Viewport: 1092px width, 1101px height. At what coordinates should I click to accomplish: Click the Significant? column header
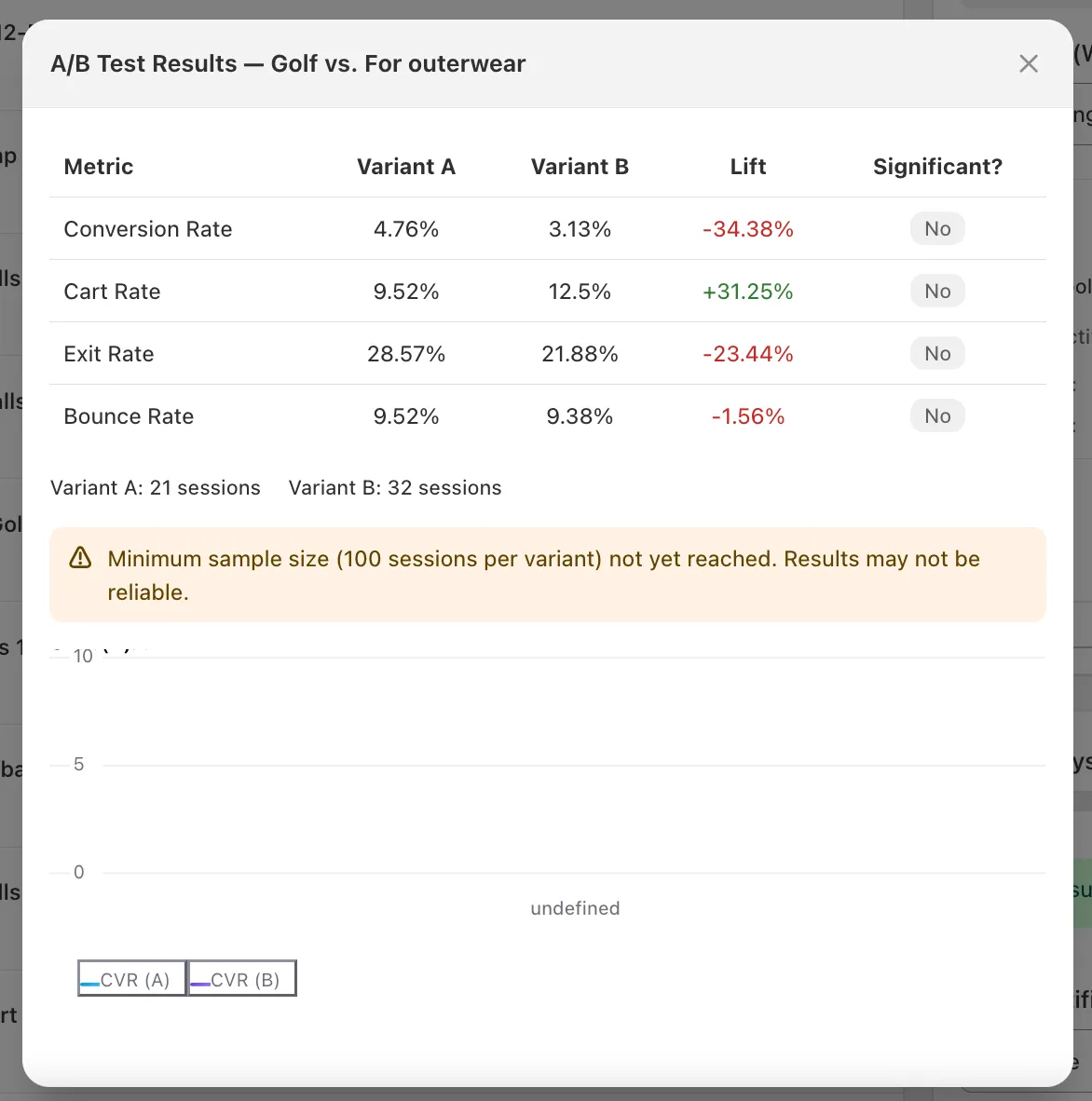(937, 167)
